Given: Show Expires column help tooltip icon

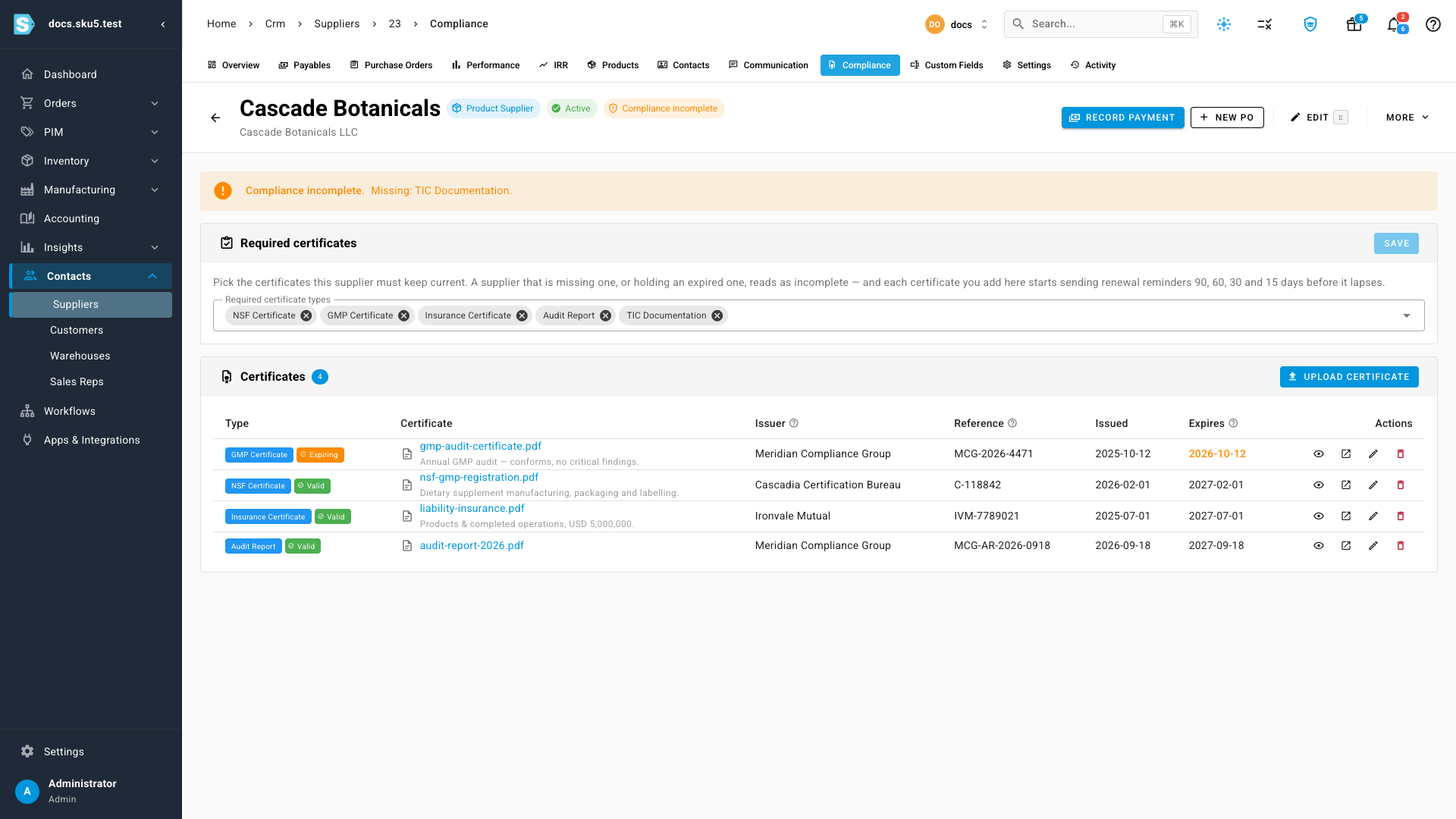Looking at the screenshot, I should pyautogui.click(x=1233, y=423).
